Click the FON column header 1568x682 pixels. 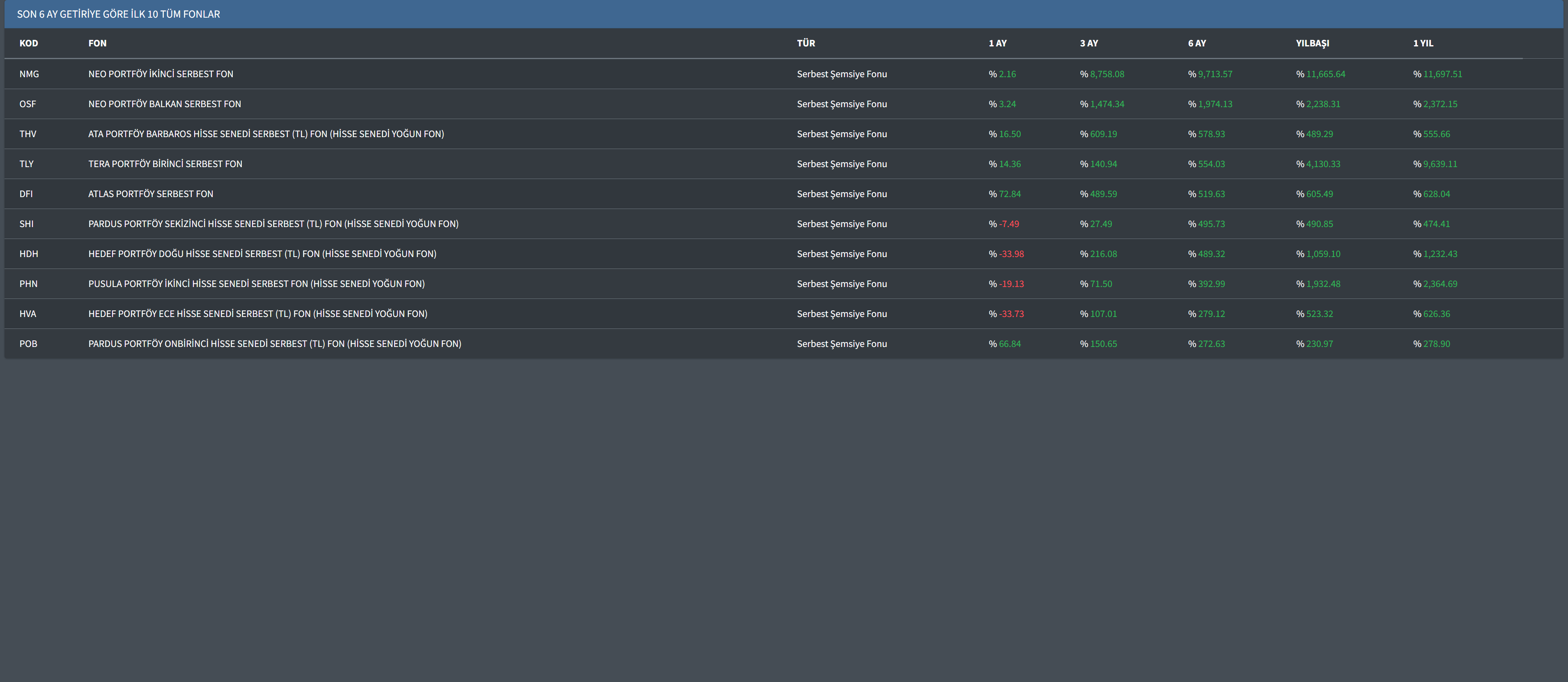[97, 43]
